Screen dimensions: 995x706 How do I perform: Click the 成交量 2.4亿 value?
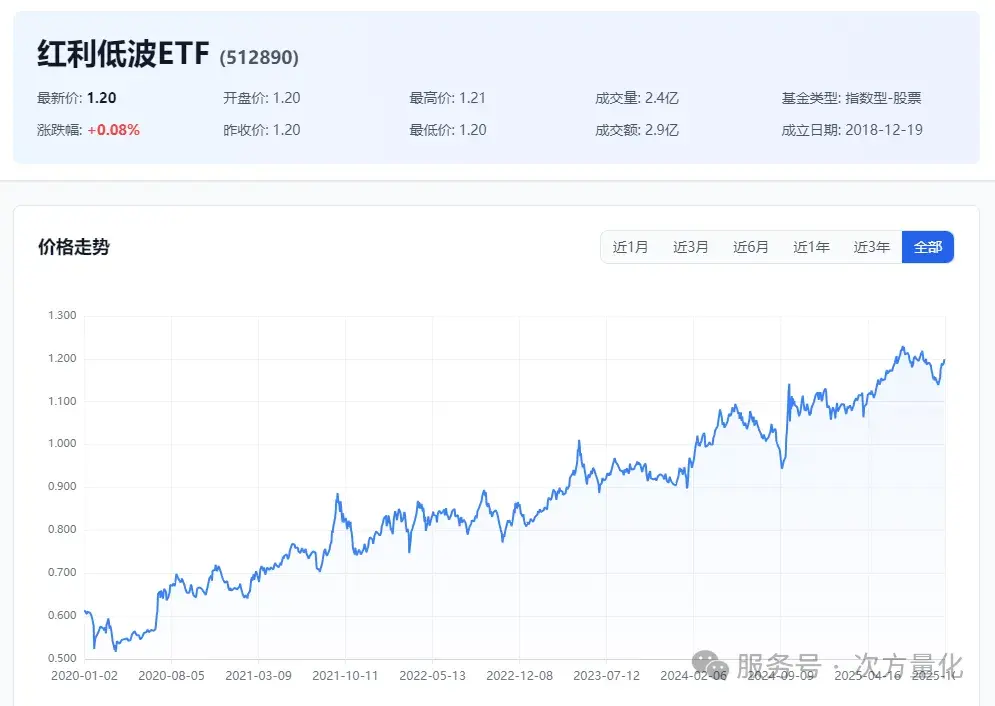(636, 98)
